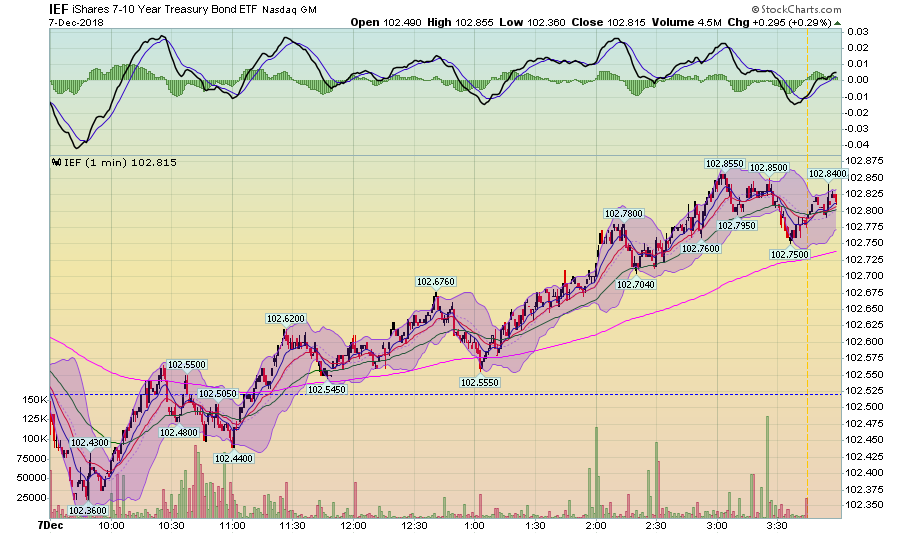
Task: Click the -0.04 MACD axis label
Action: pos(856,145)
